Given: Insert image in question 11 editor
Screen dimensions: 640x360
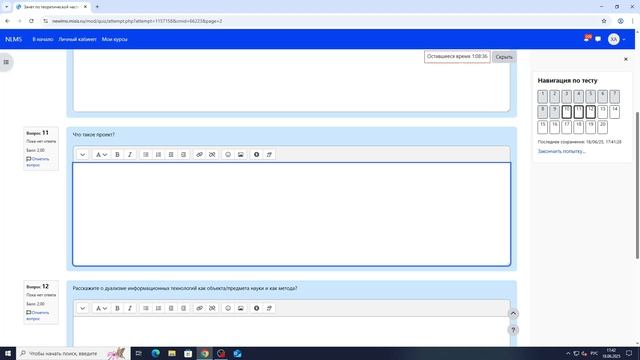Looking at the screenshot, I should (x=240, y=155).
